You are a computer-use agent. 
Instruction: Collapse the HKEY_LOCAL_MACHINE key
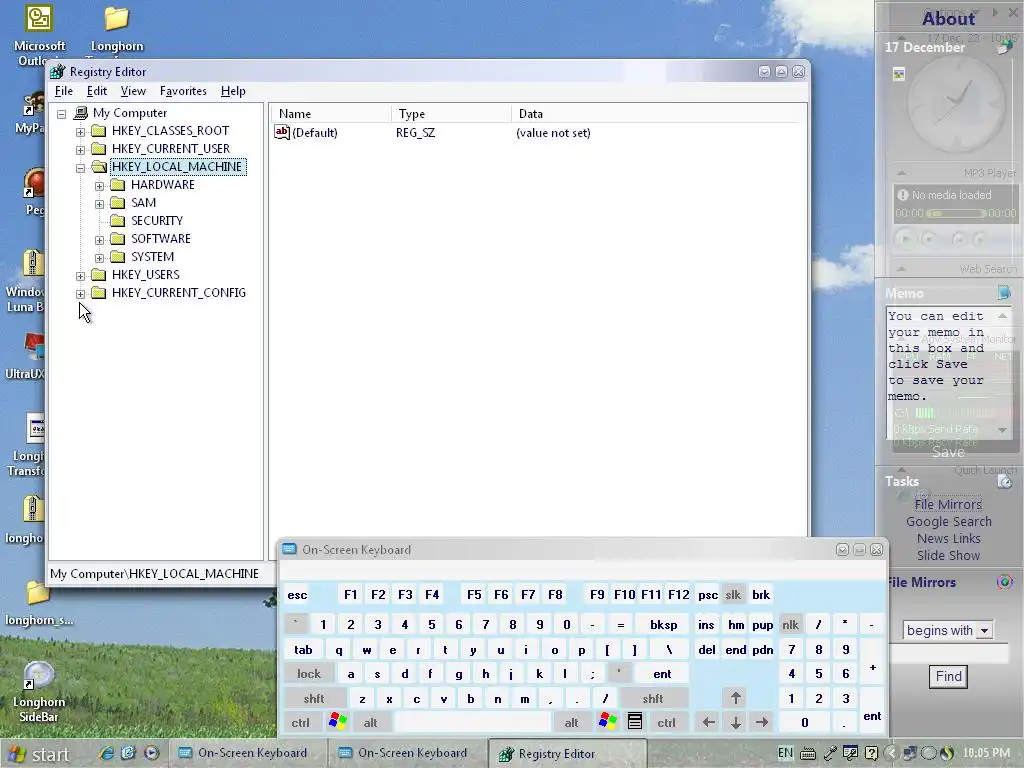point(80,168)
